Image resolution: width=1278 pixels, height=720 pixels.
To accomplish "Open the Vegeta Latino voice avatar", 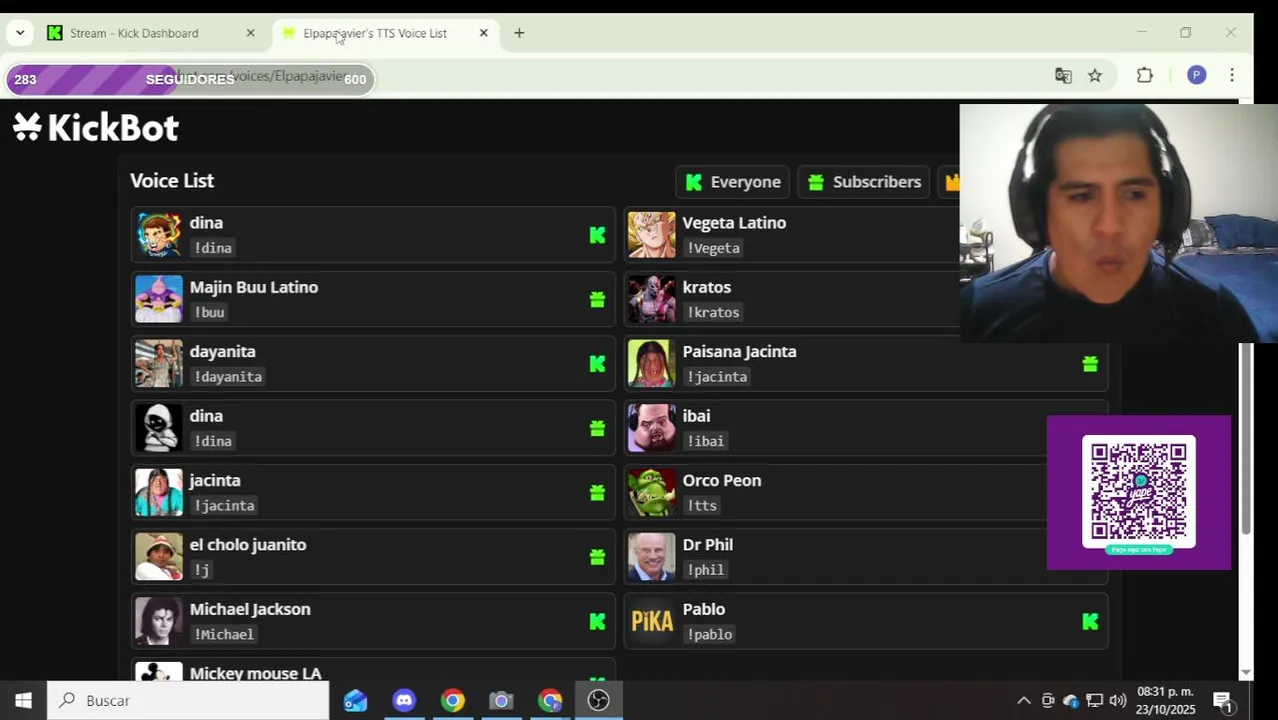I will [651, 235].
